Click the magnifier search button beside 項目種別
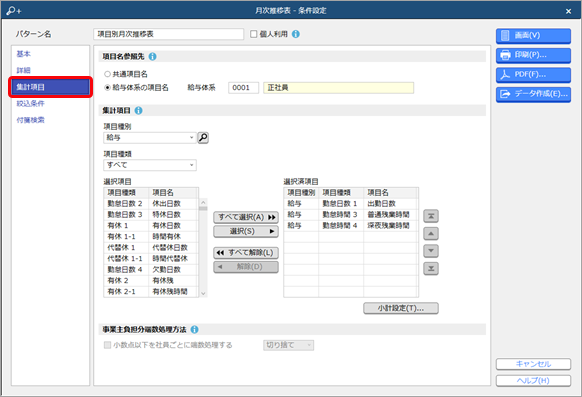 coord(203,138)
